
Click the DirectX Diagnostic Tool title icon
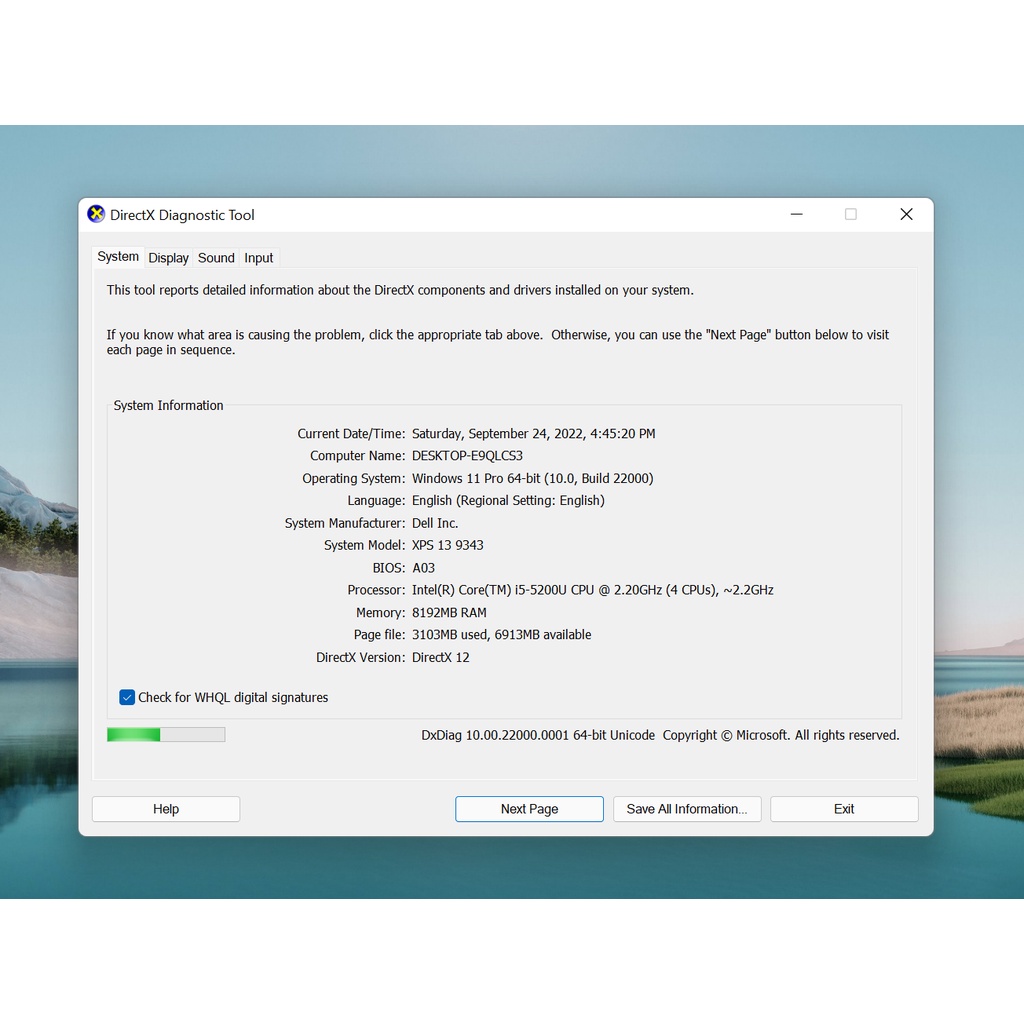point(96,214)
